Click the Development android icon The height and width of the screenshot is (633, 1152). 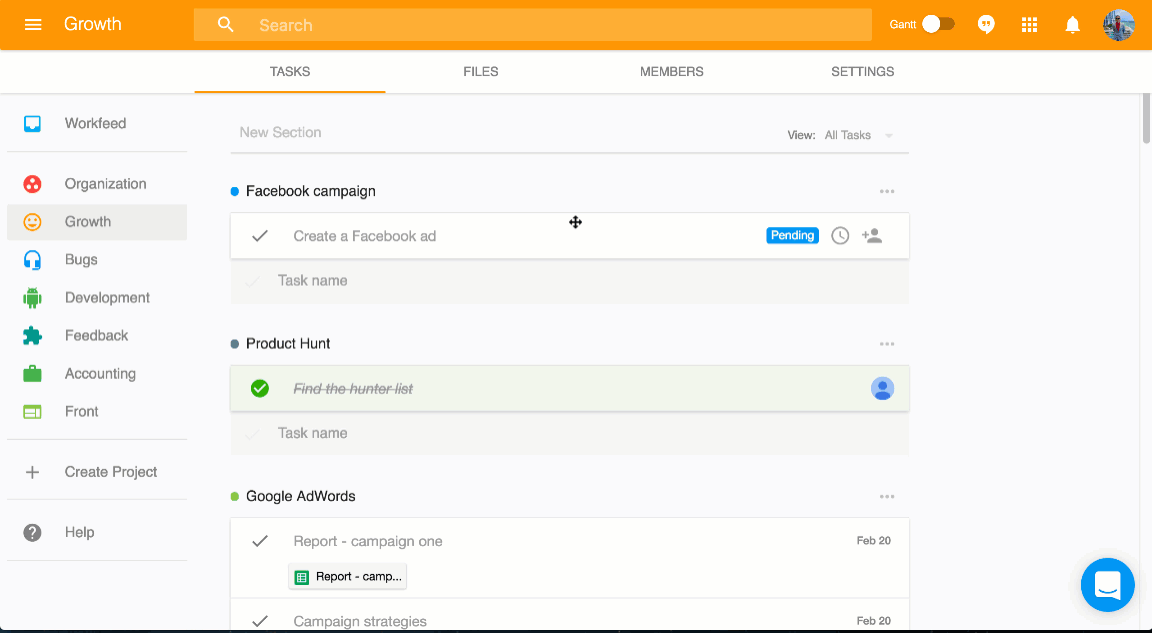[x=32, y=297]
